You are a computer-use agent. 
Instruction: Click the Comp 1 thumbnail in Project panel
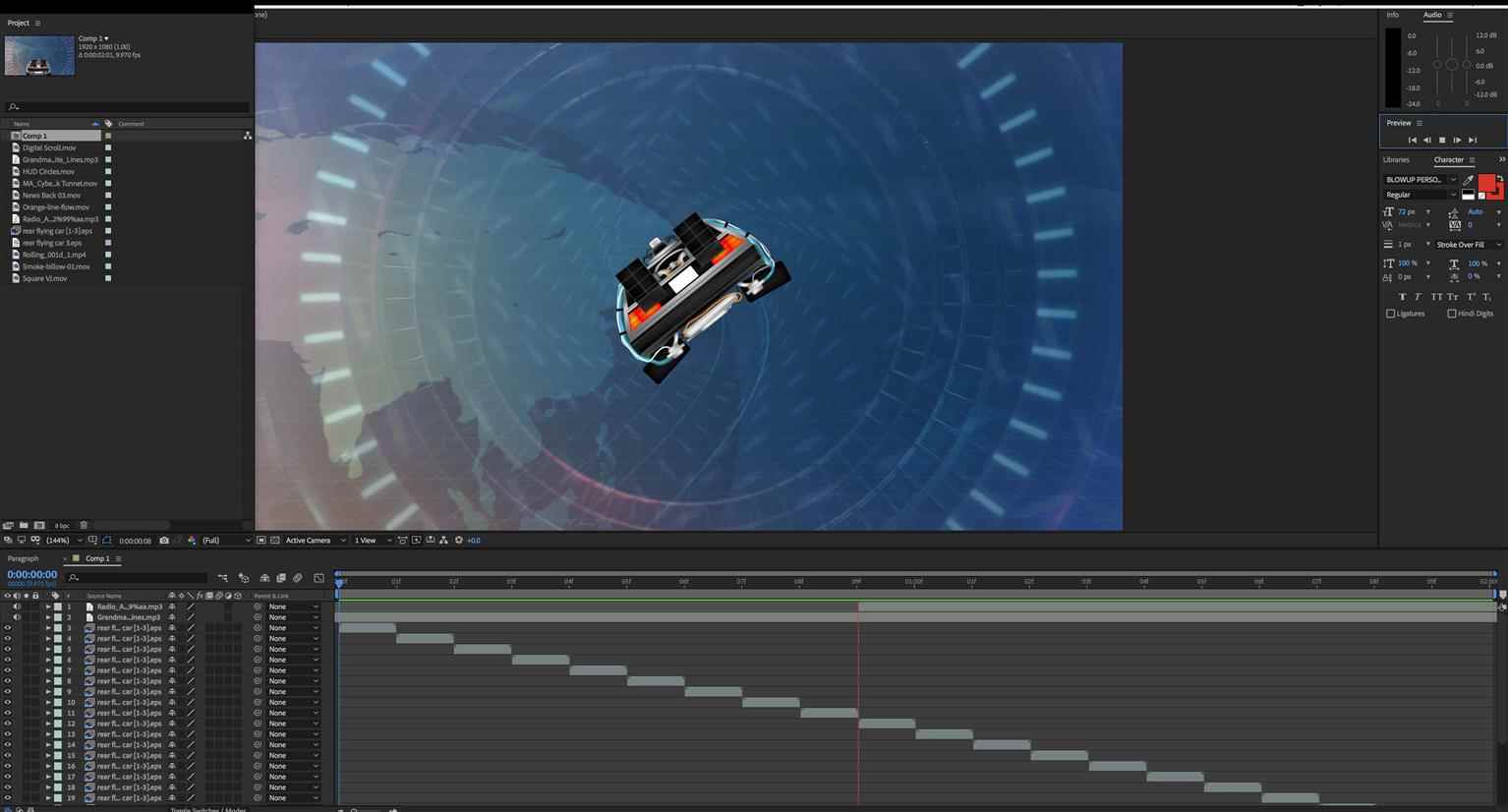39,56
